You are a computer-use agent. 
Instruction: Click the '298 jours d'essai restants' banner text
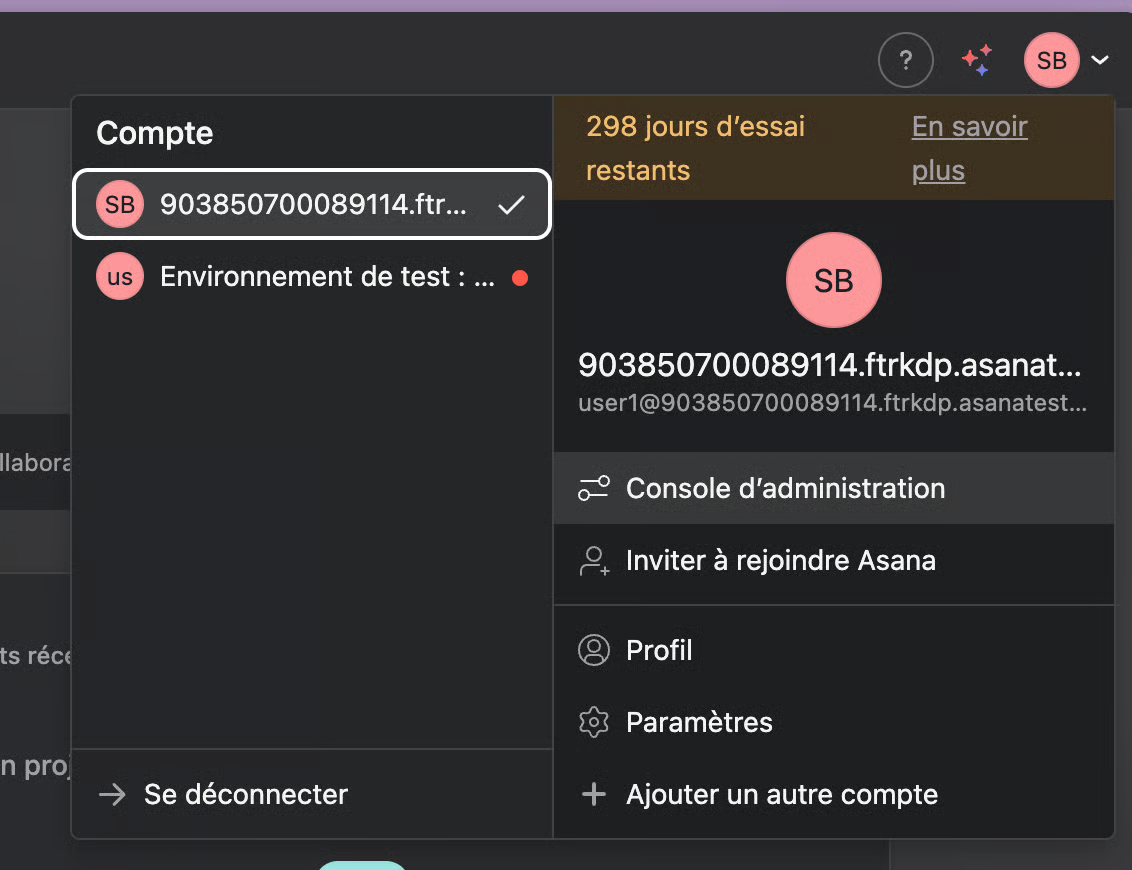click(x=695, y=148)
